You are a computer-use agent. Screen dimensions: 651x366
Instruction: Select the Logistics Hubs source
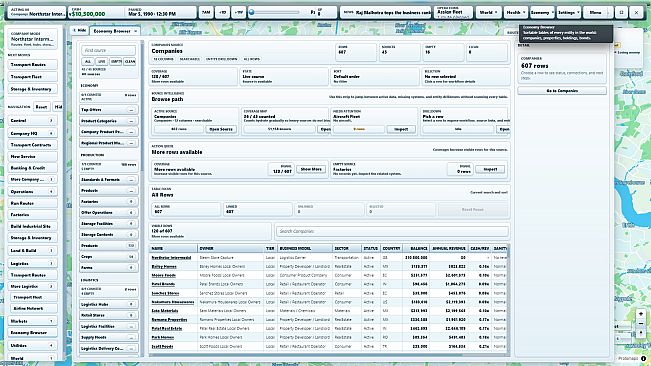click(108, 304)
